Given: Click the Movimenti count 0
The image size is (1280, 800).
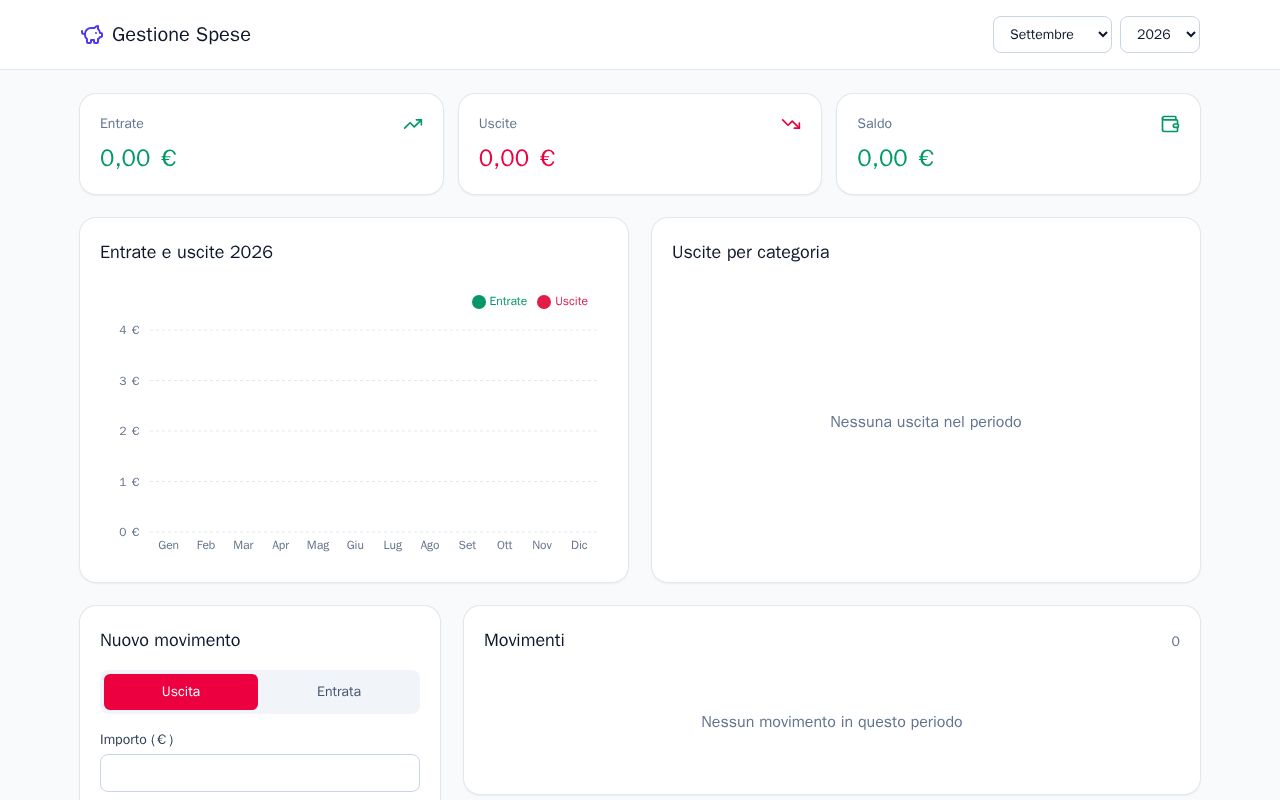Looking at the screenshot, I should [1175, 642].
